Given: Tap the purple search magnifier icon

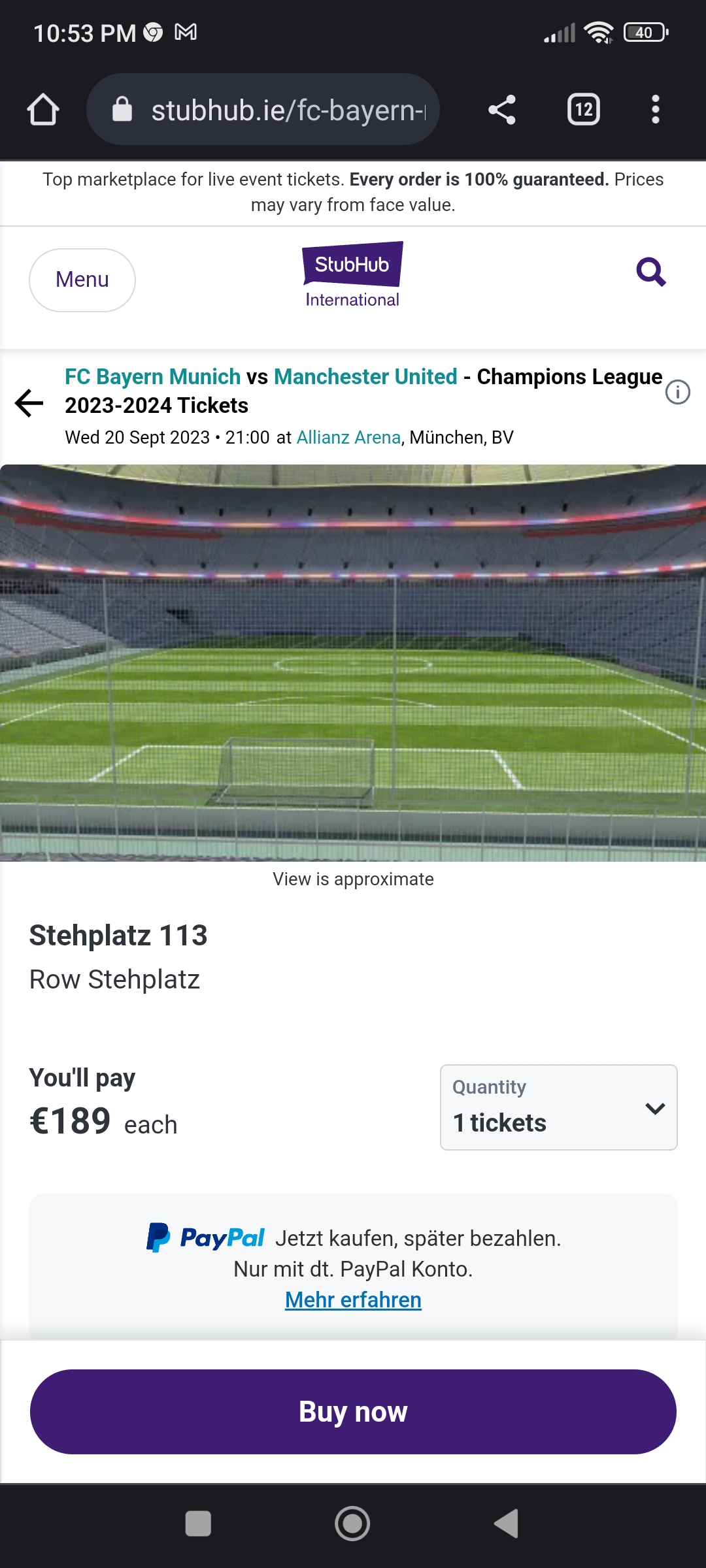Looking at the screenshot, I should pos(651,272).
